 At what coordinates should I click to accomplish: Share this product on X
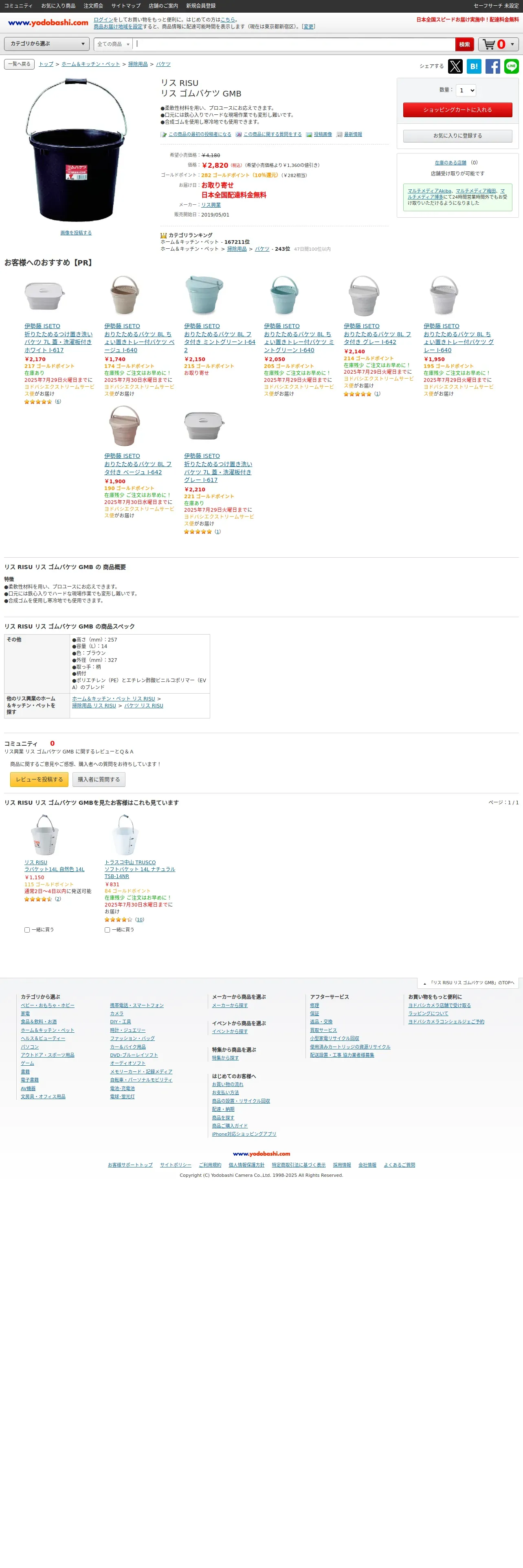455,66
